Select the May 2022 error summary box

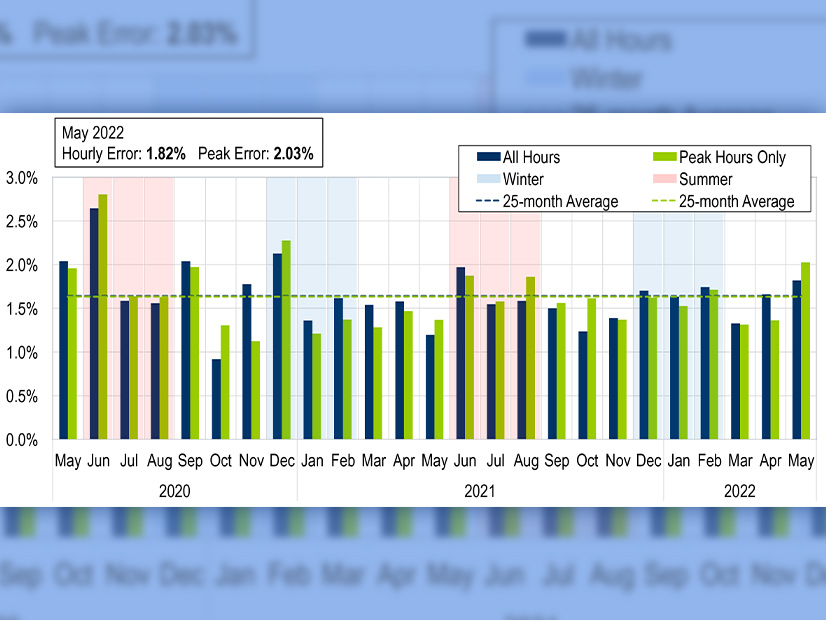(188, 143)
